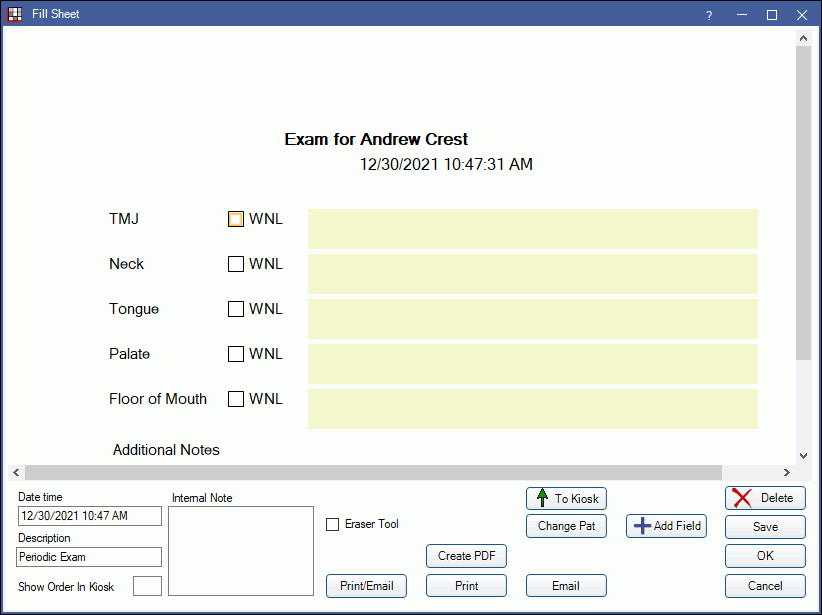Click the TMJ notes text field
This screenshot has width=822, height=615.
(533, 229)
